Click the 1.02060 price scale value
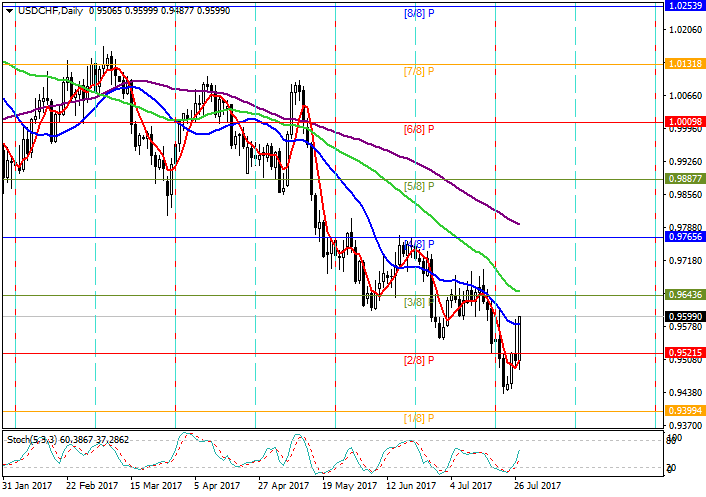The width and height of the screenshot is (706, 497). pyautogui.click(x=685, y=29)
